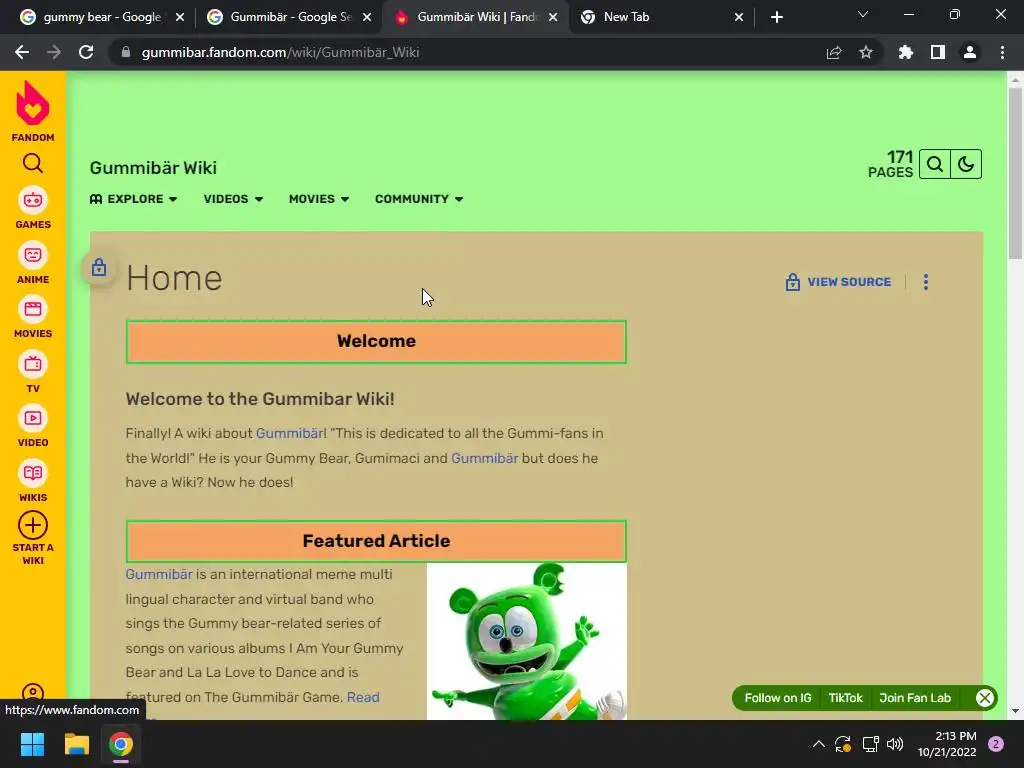Screen dimensions: 1024x768
Task: Click the Start a Wiki plus icon
Action: click(x=33, y=525)
